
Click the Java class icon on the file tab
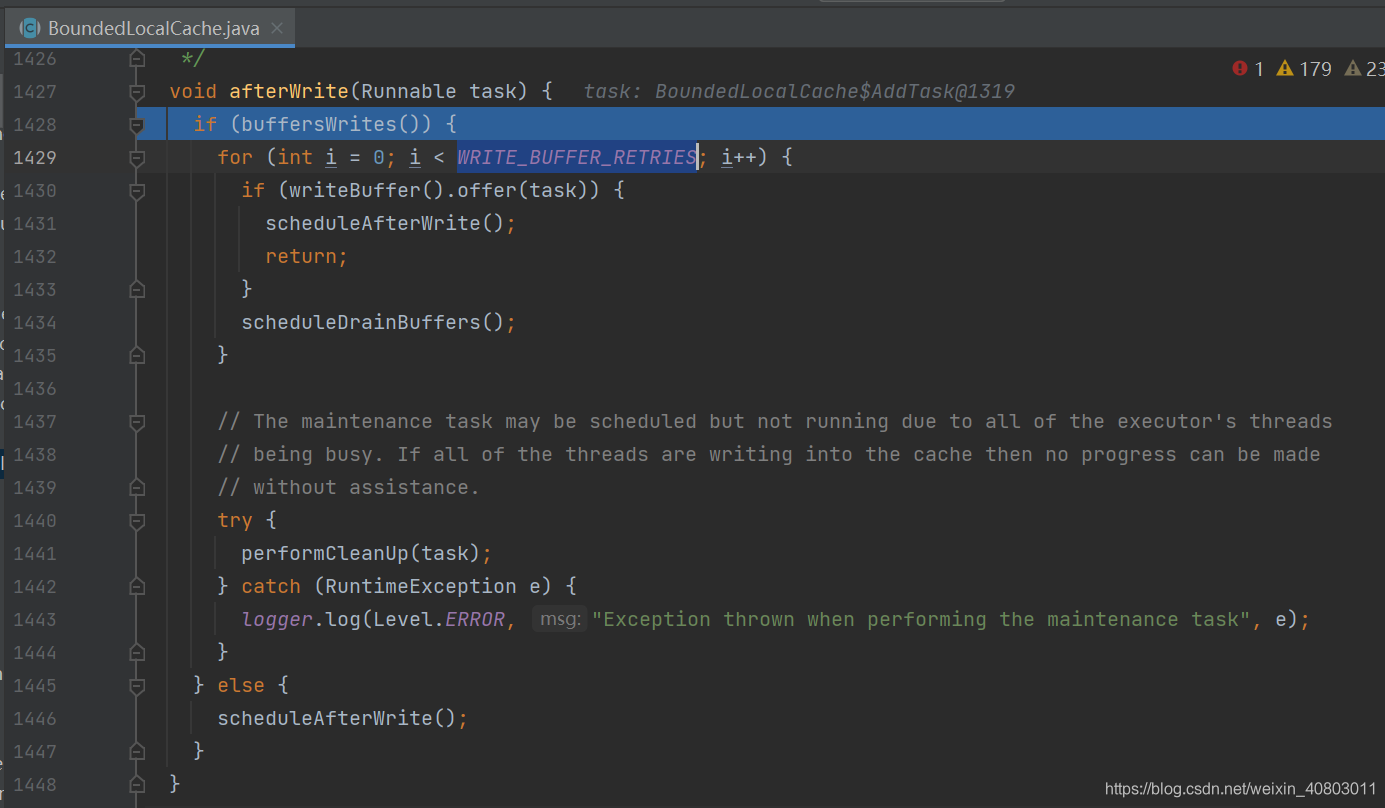(30, 28)
